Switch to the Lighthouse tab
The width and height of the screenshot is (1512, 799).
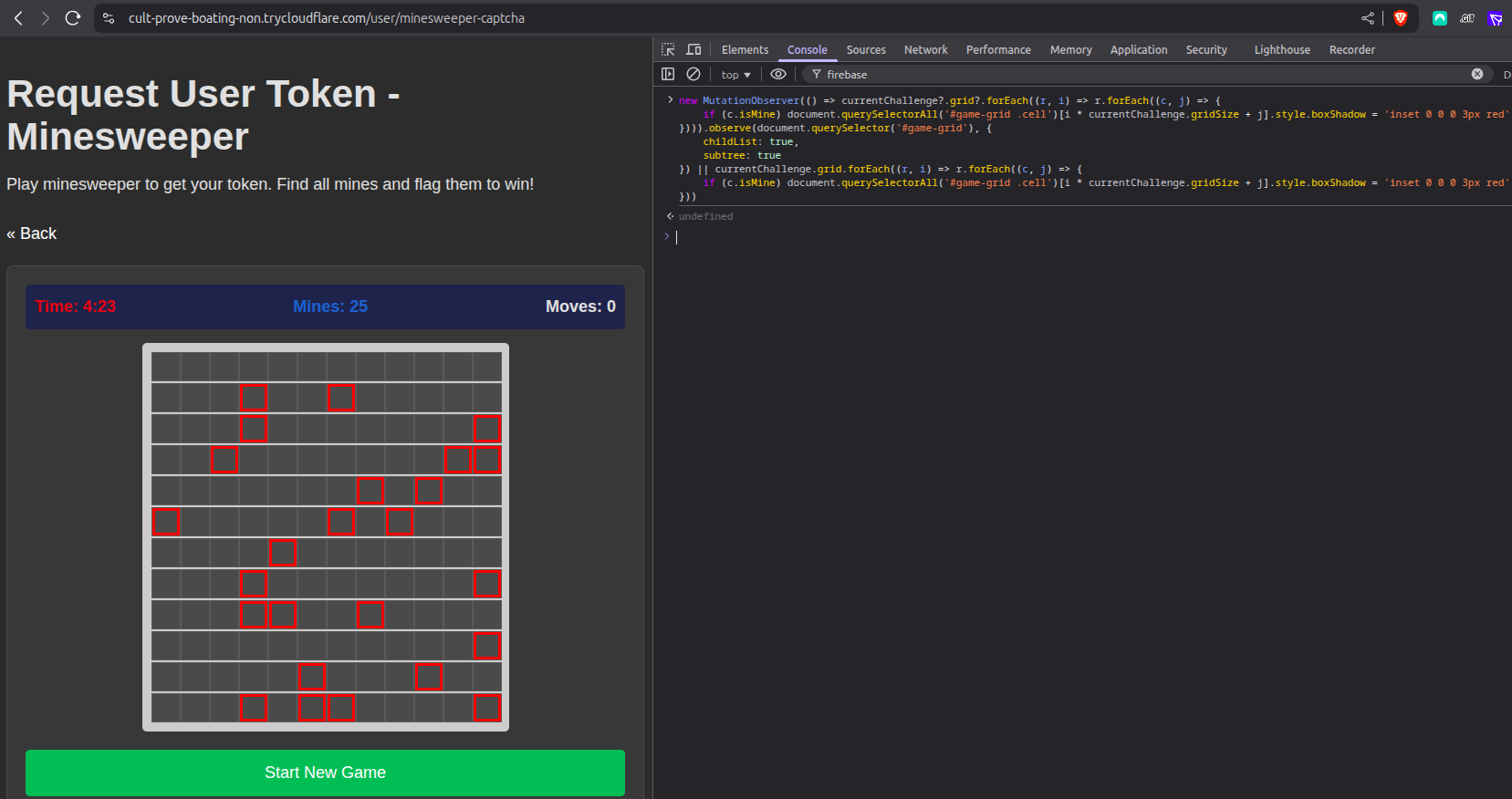[x=1282, y=50]
